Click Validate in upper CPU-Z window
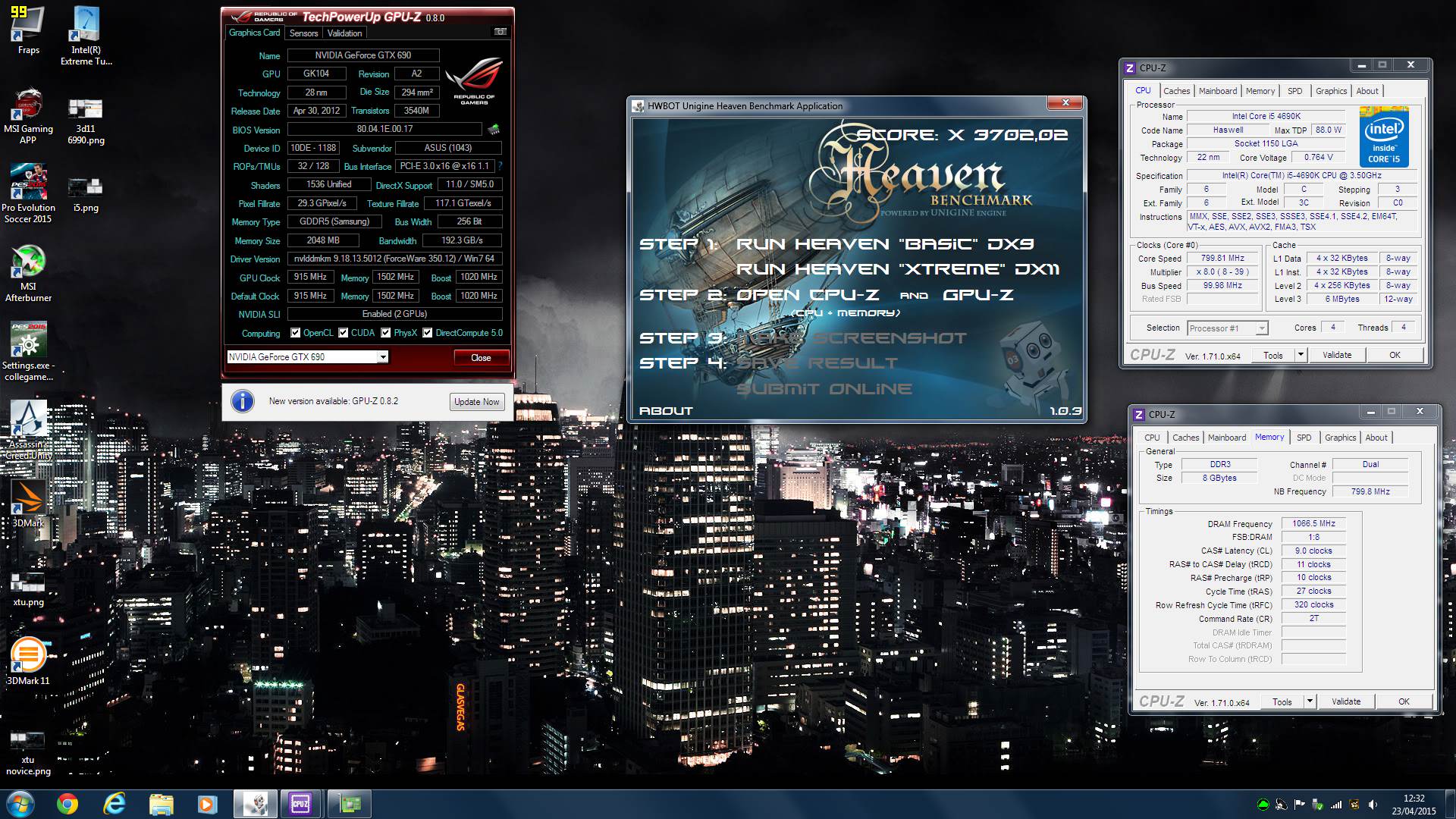The width and height of the screenshot is (1456, 819). pyautogui.click(x=1337, y=355)
